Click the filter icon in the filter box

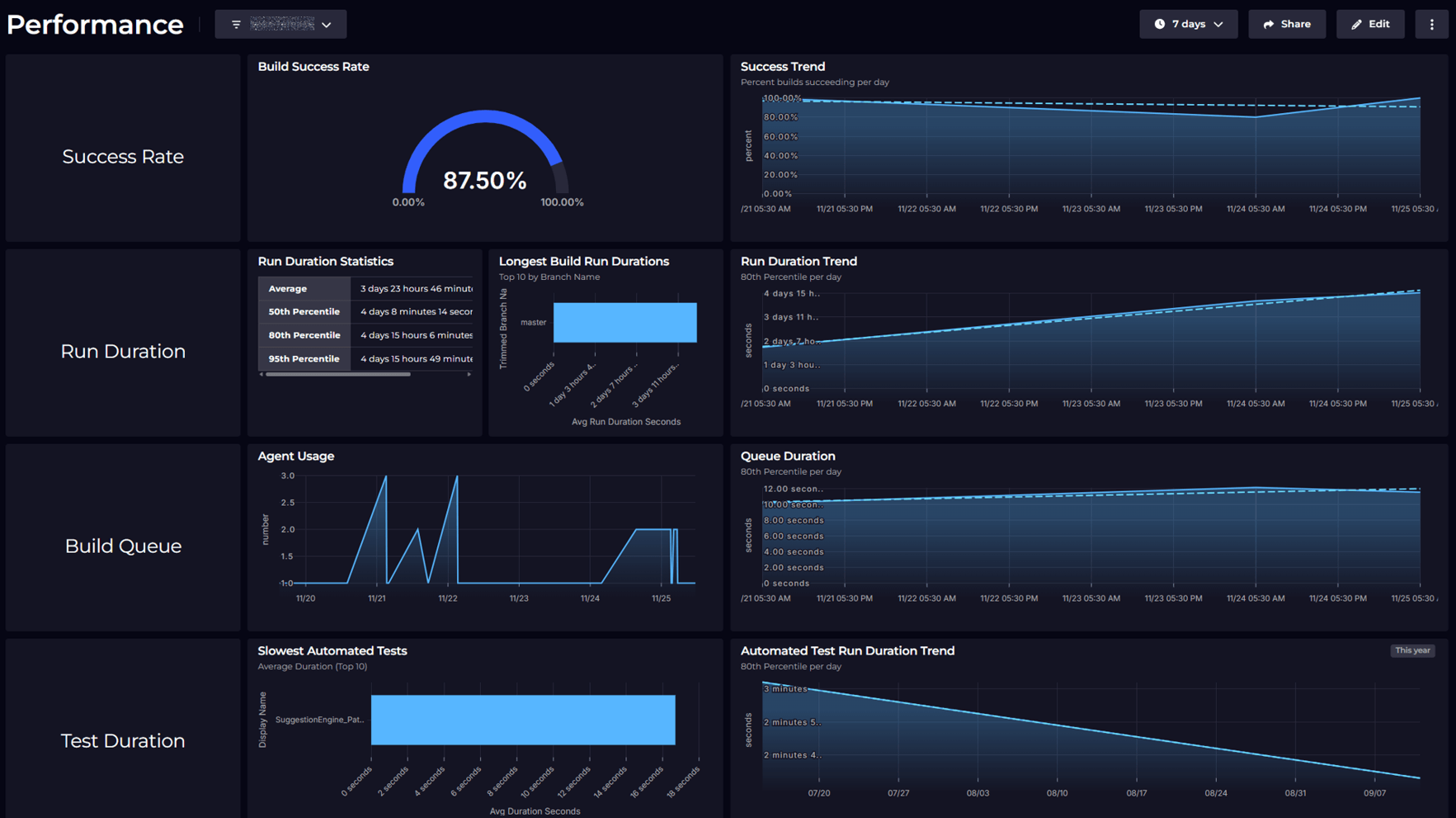tap(236, 25)
